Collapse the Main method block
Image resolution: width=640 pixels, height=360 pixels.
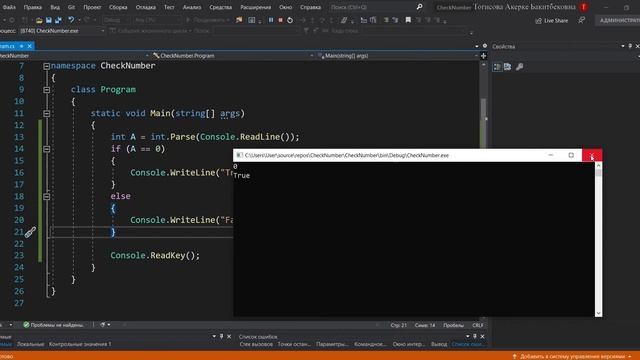click(47, 113)
